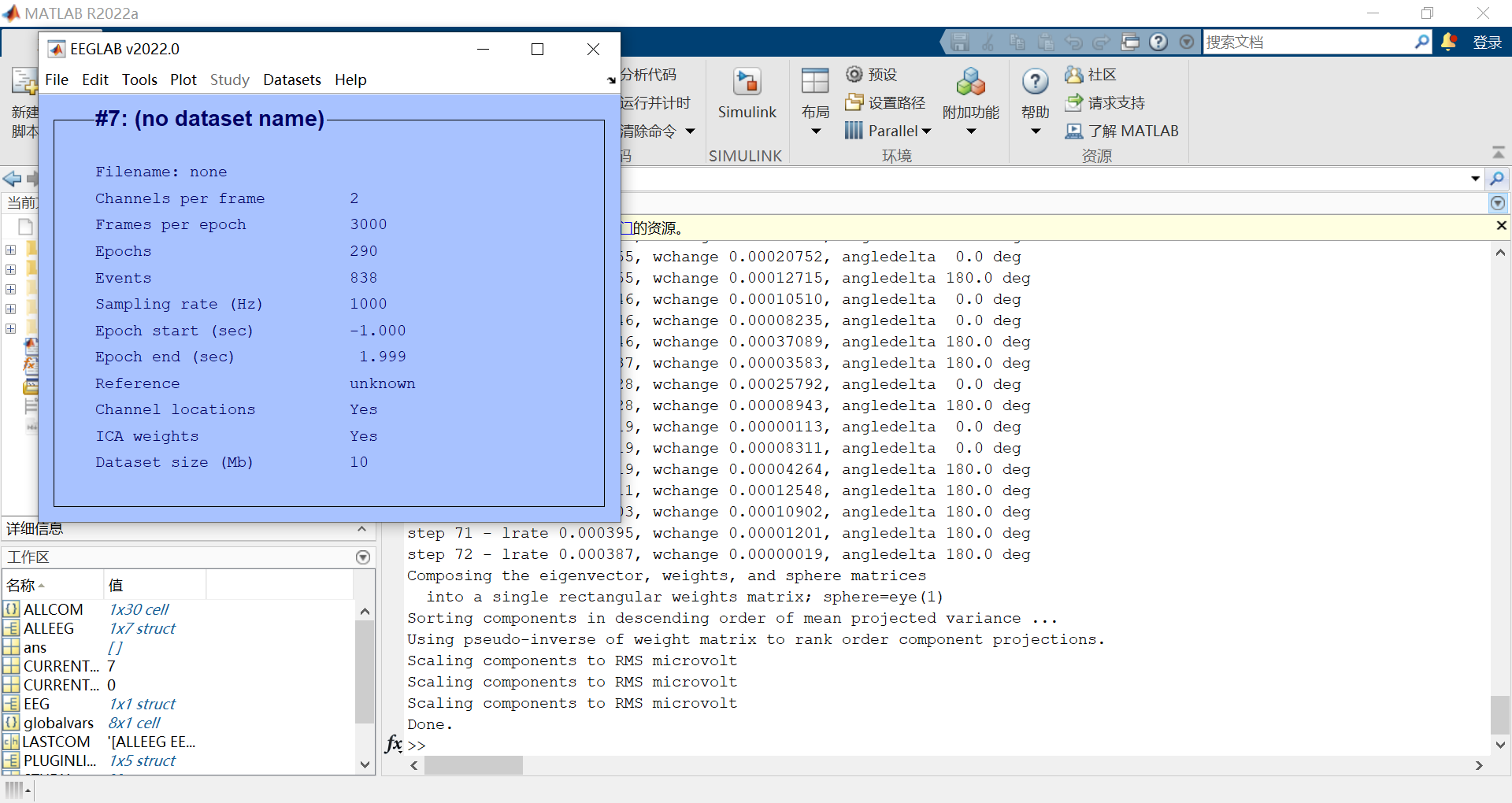The height and width of the screenshot is (803, 1512).
Task: Open the 工作区 workspace actions menu
Action: click(x=363, y=557)
